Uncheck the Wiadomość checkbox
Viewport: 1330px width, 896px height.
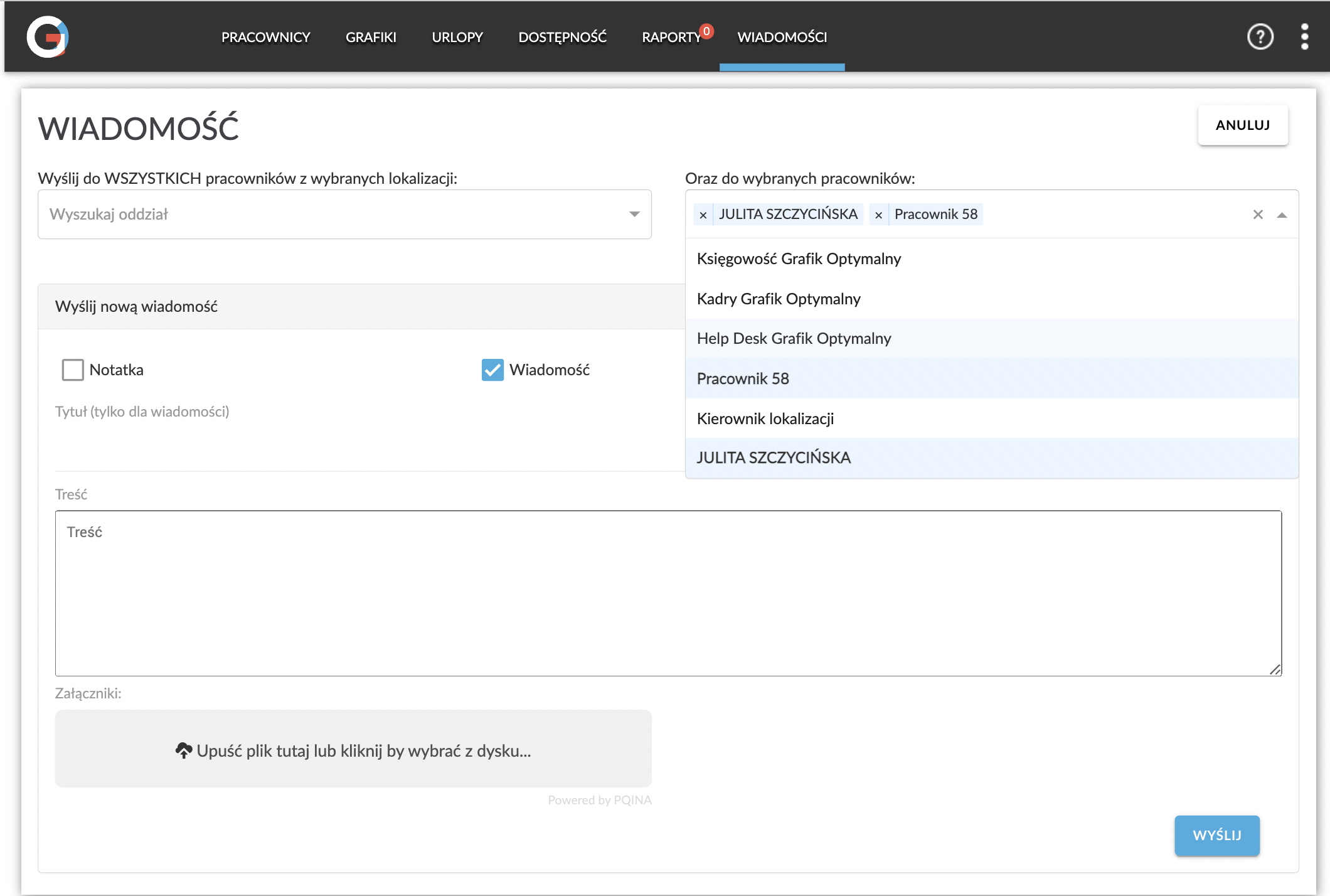tap(492, 370)
